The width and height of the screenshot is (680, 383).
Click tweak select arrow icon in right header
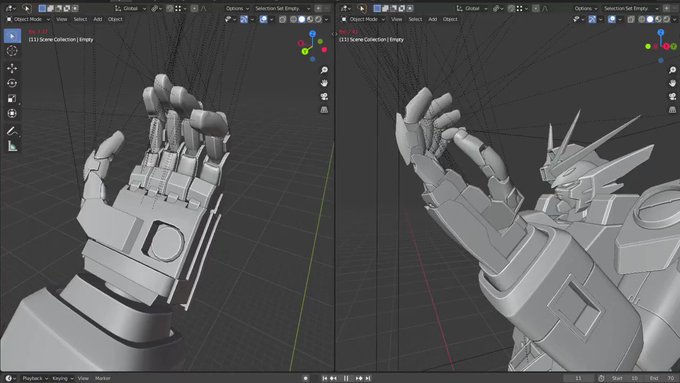point(362,8)
